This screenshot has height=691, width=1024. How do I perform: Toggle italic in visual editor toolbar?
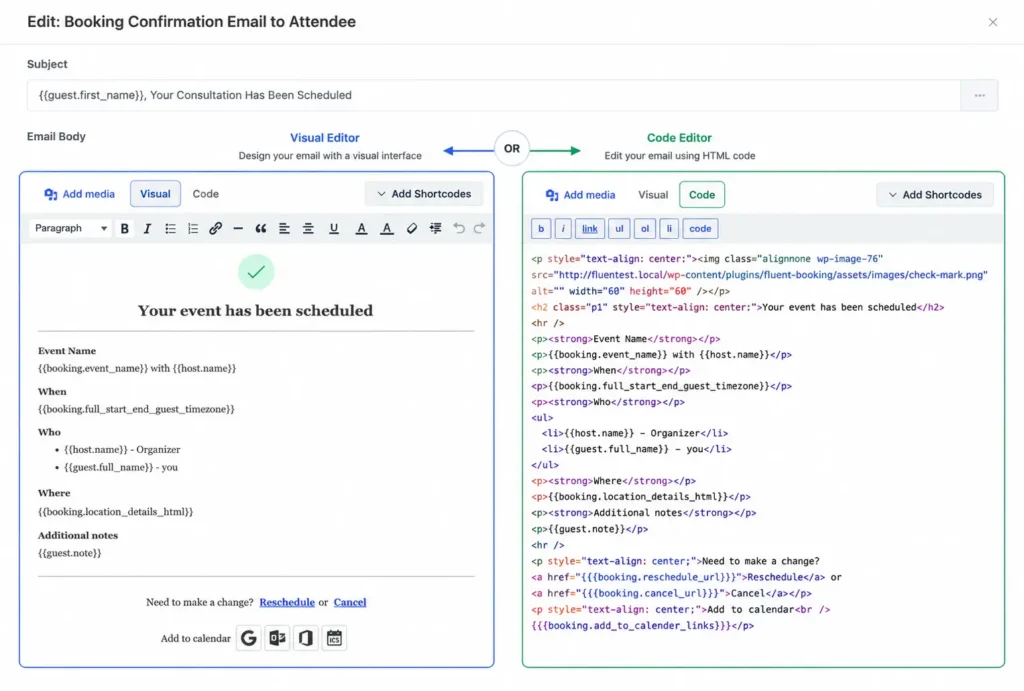[147, 229]
